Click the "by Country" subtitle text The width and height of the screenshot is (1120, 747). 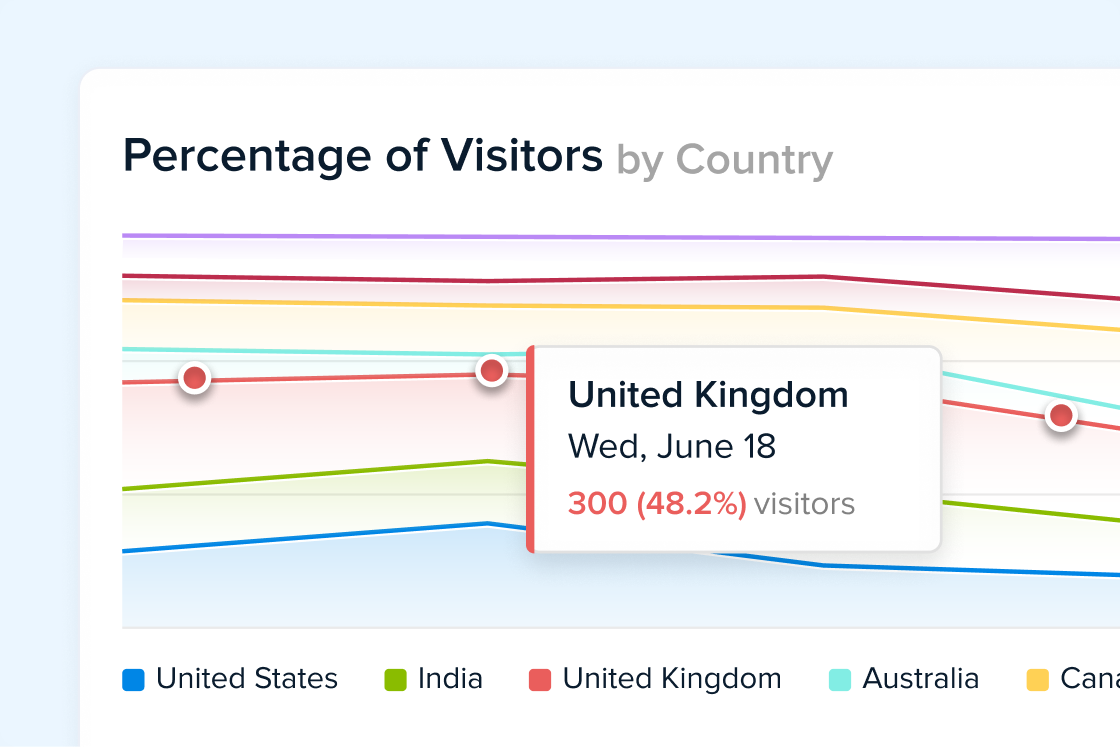pos(724,160)
